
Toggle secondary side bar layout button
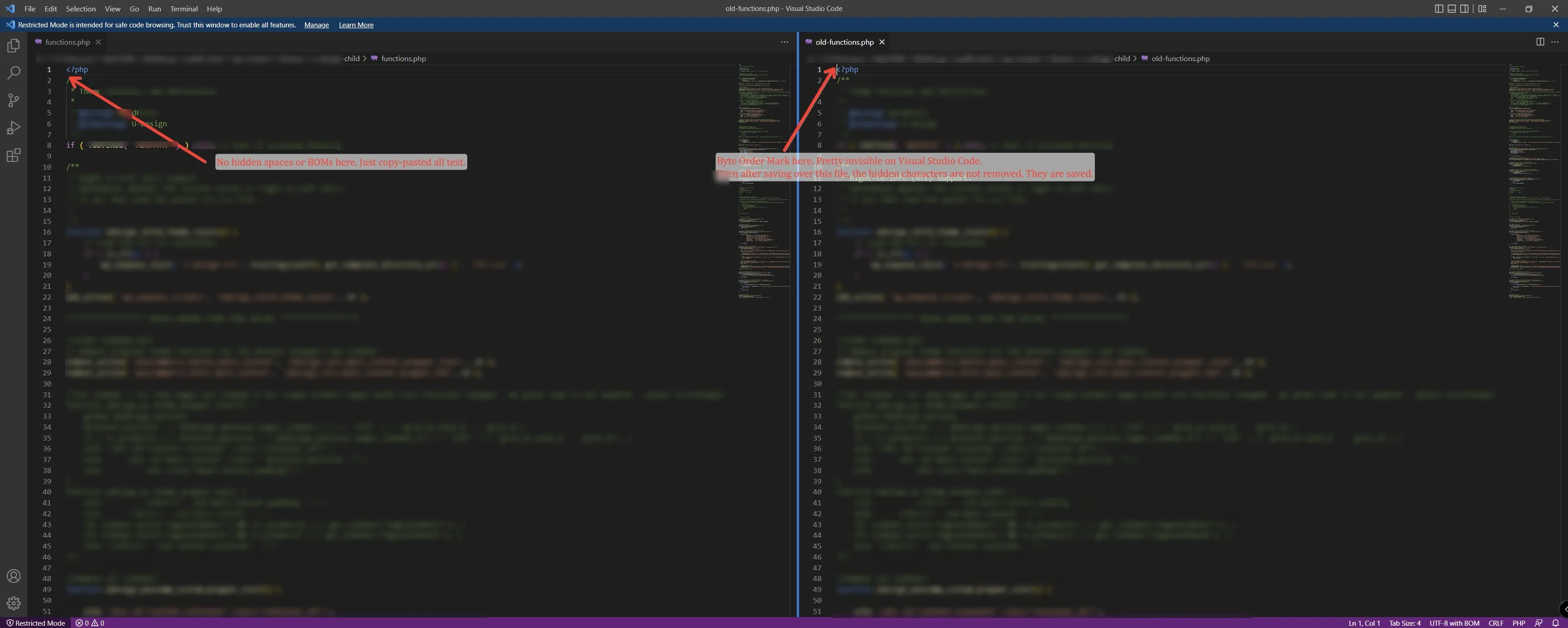(x=1465, y=9)
